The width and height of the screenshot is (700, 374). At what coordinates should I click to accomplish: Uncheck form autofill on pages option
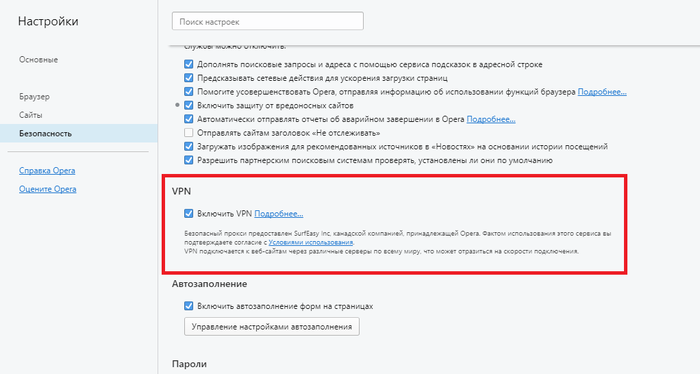tap(188, 306)
